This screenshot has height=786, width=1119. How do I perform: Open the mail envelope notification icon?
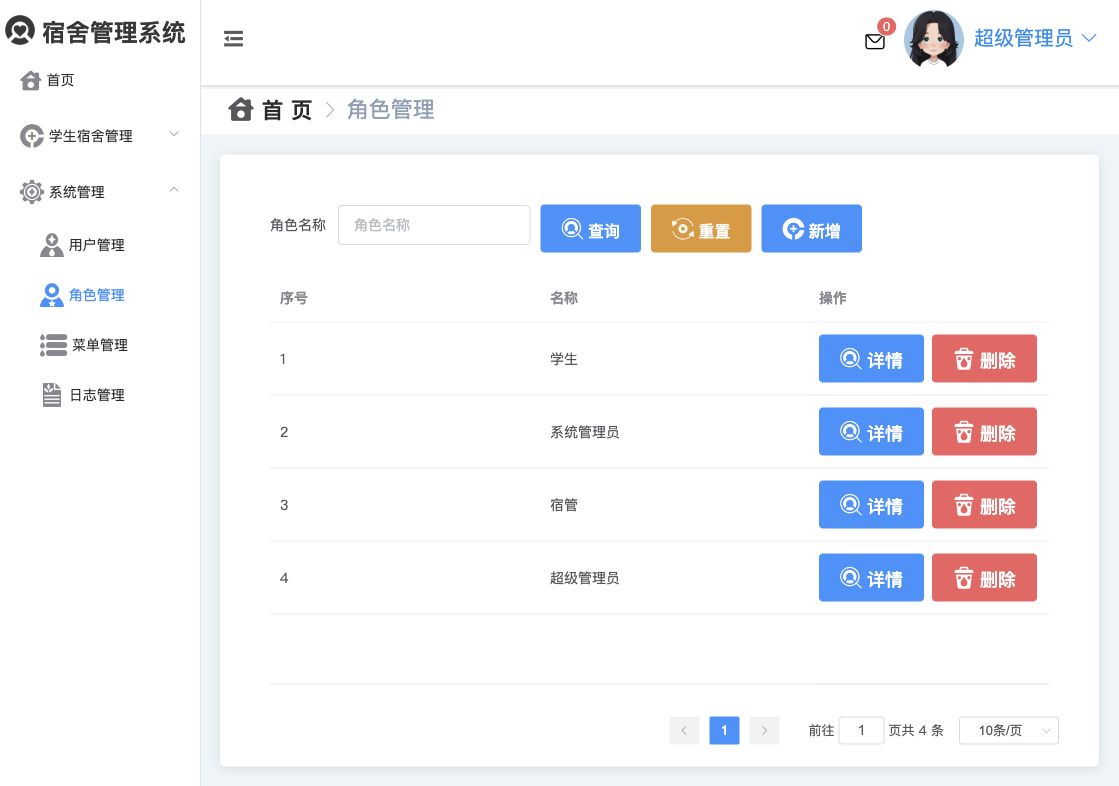coord(875,41)
